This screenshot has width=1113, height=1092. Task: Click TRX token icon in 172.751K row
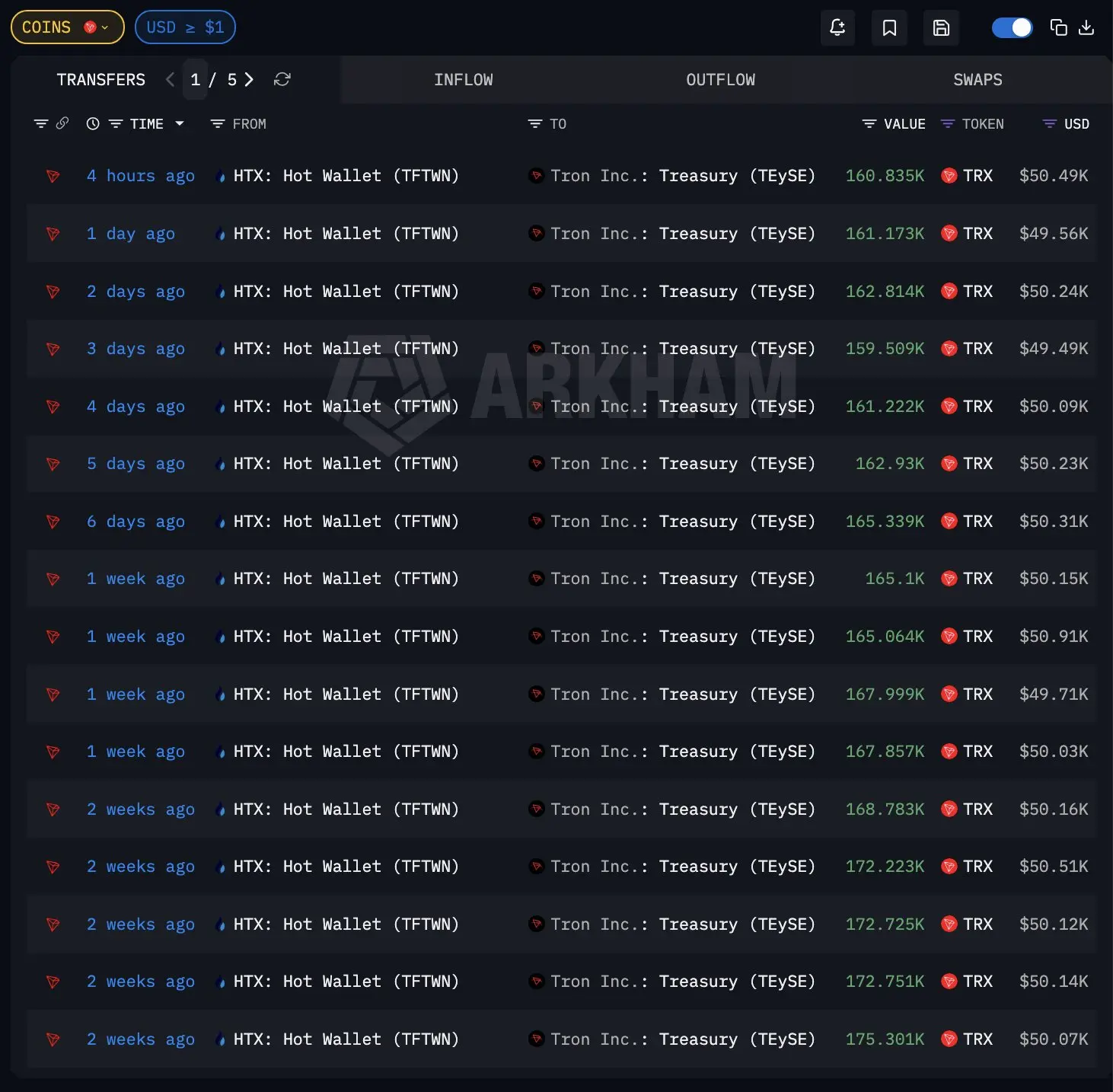949,982
